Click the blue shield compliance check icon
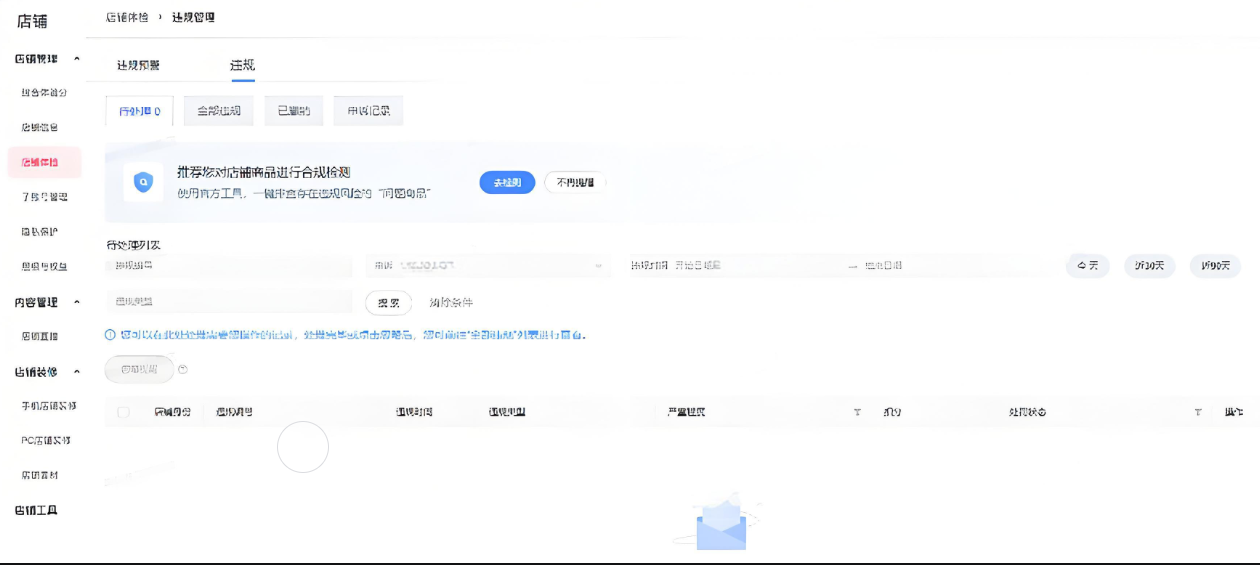1260x565 pixels. click(143, 183)
